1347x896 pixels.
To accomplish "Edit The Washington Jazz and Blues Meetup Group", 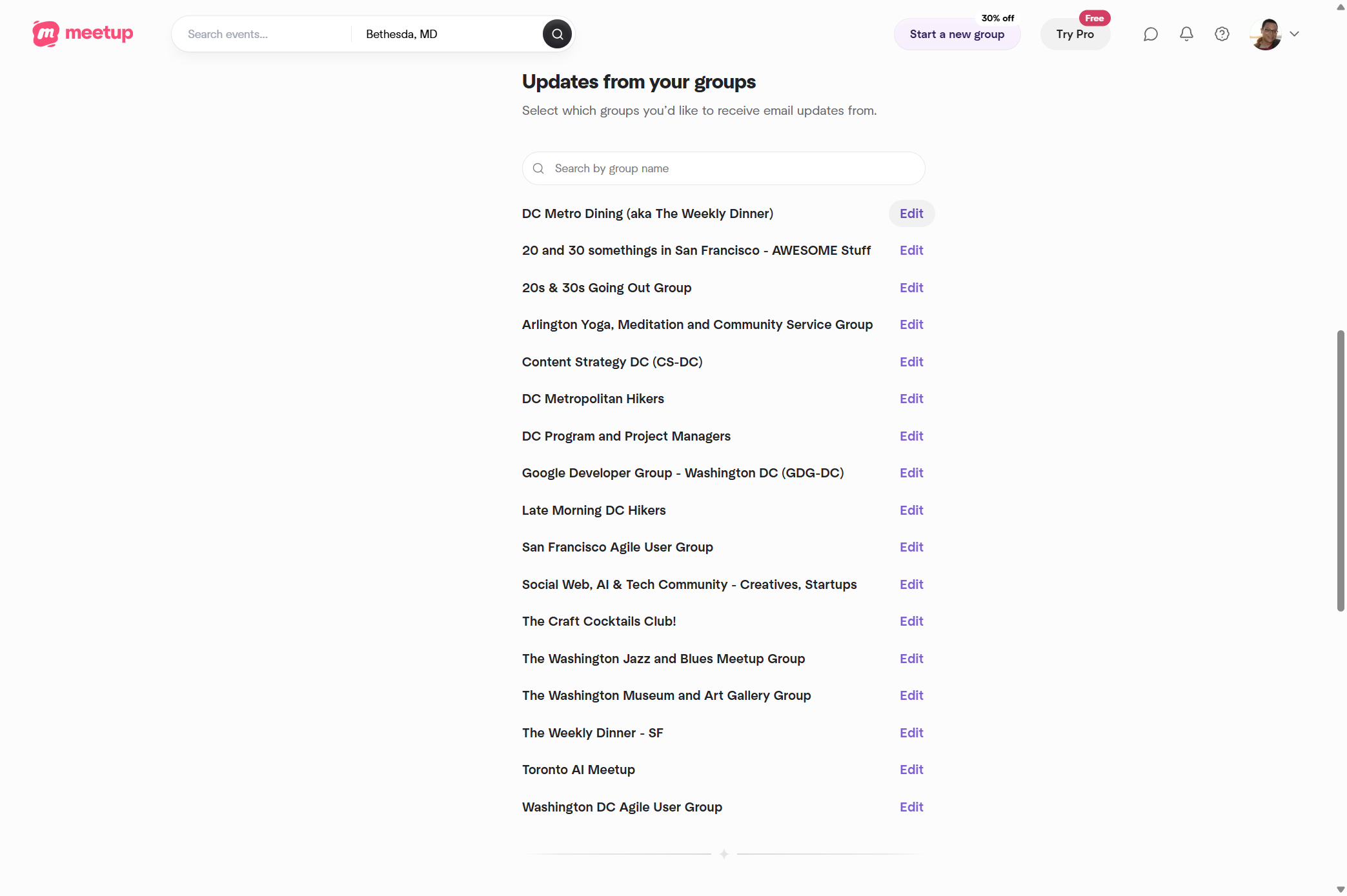I will (911, 659).
